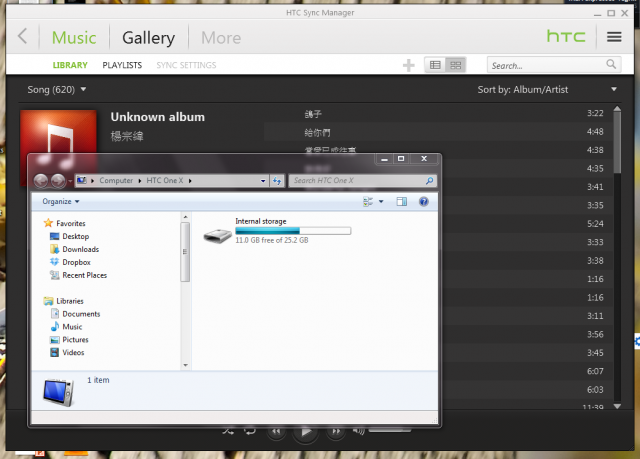Expand the arrow after HTC One X breadcrumb
The height and width of the screenshot is (459, 640).
coord(190,181)
